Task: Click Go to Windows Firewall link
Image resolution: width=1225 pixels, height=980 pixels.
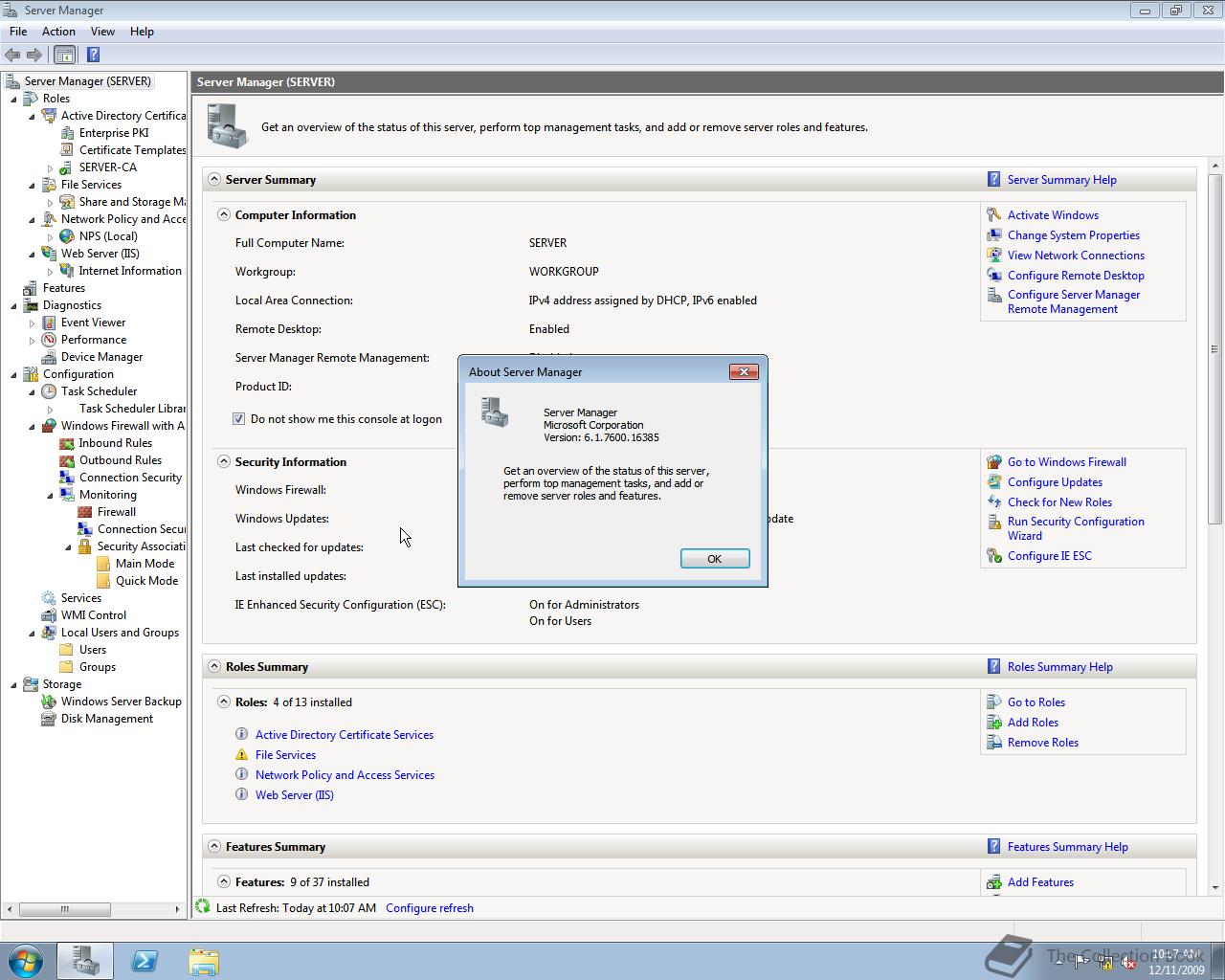Action: pyautogui.click(x=1067, y=462)
